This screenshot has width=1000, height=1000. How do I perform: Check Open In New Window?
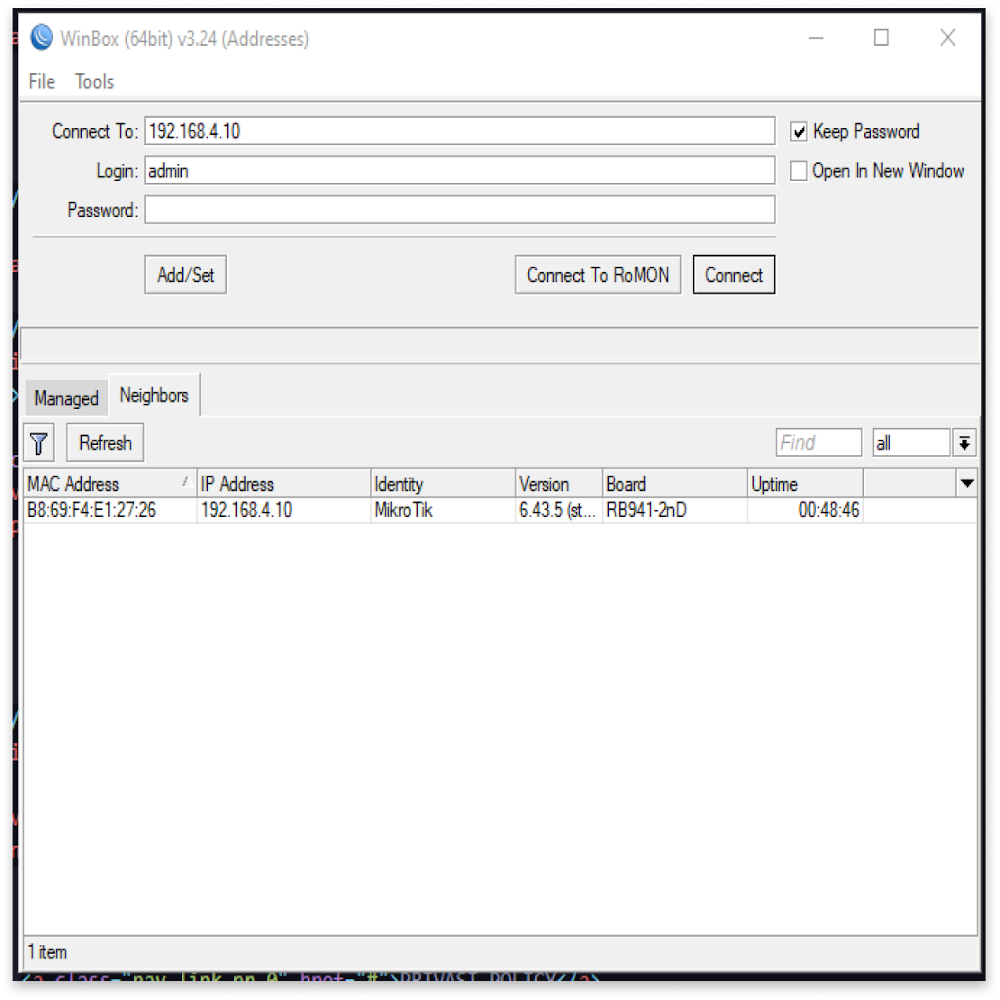pos(798,171)
